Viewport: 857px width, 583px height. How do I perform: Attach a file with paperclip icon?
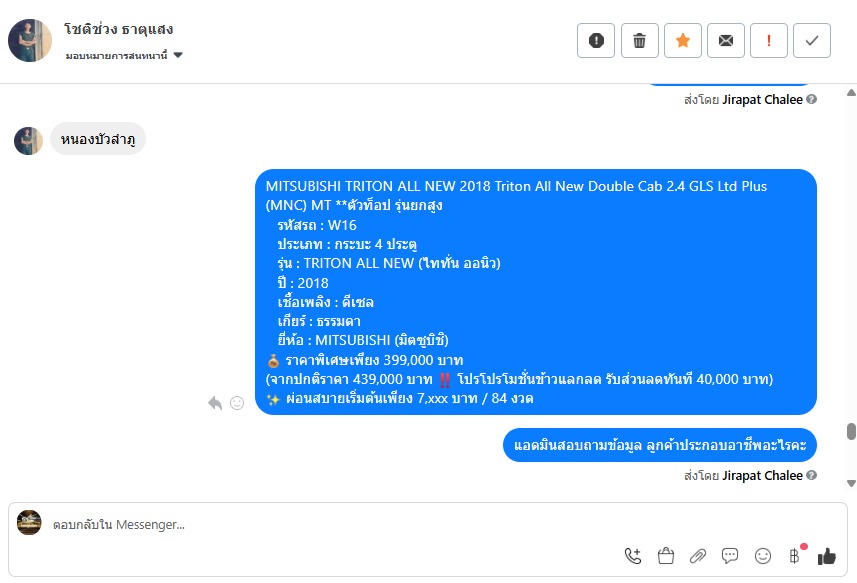[697, 556]
